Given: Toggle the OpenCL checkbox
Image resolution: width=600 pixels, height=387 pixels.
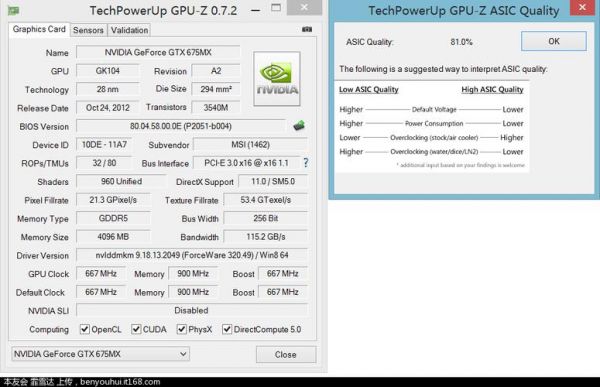Looking at the screenshot, I should pyautogui.click(x=85, y=329).
